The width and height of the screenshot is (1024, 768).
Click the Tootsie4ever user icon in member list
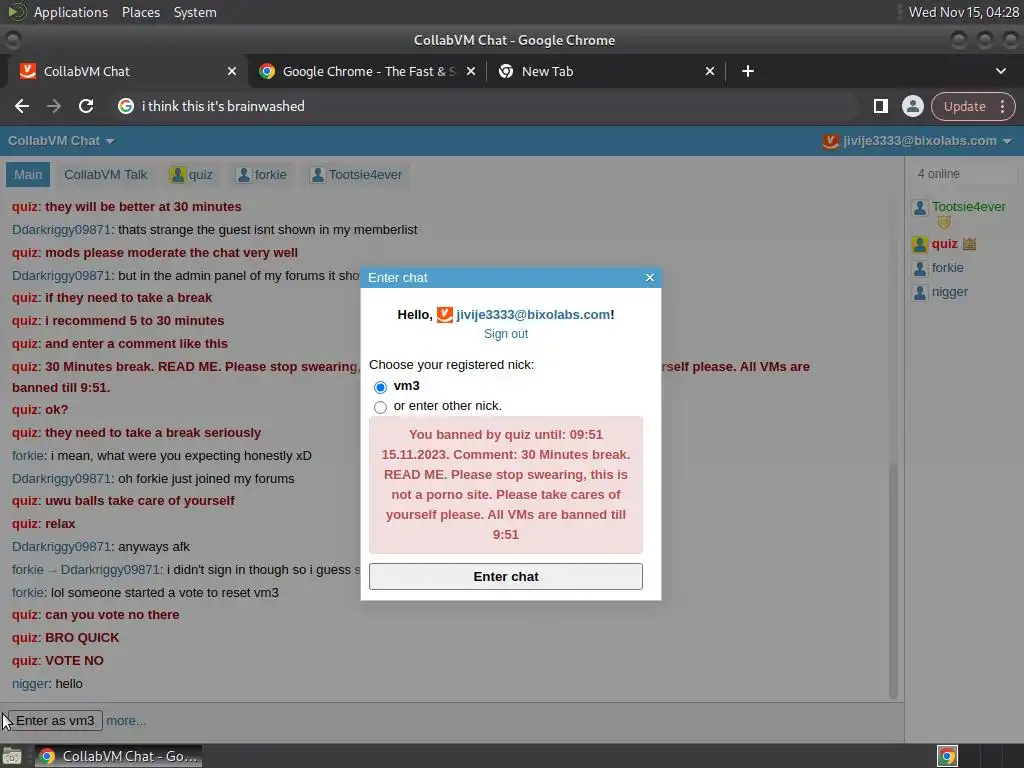(920, 208)
